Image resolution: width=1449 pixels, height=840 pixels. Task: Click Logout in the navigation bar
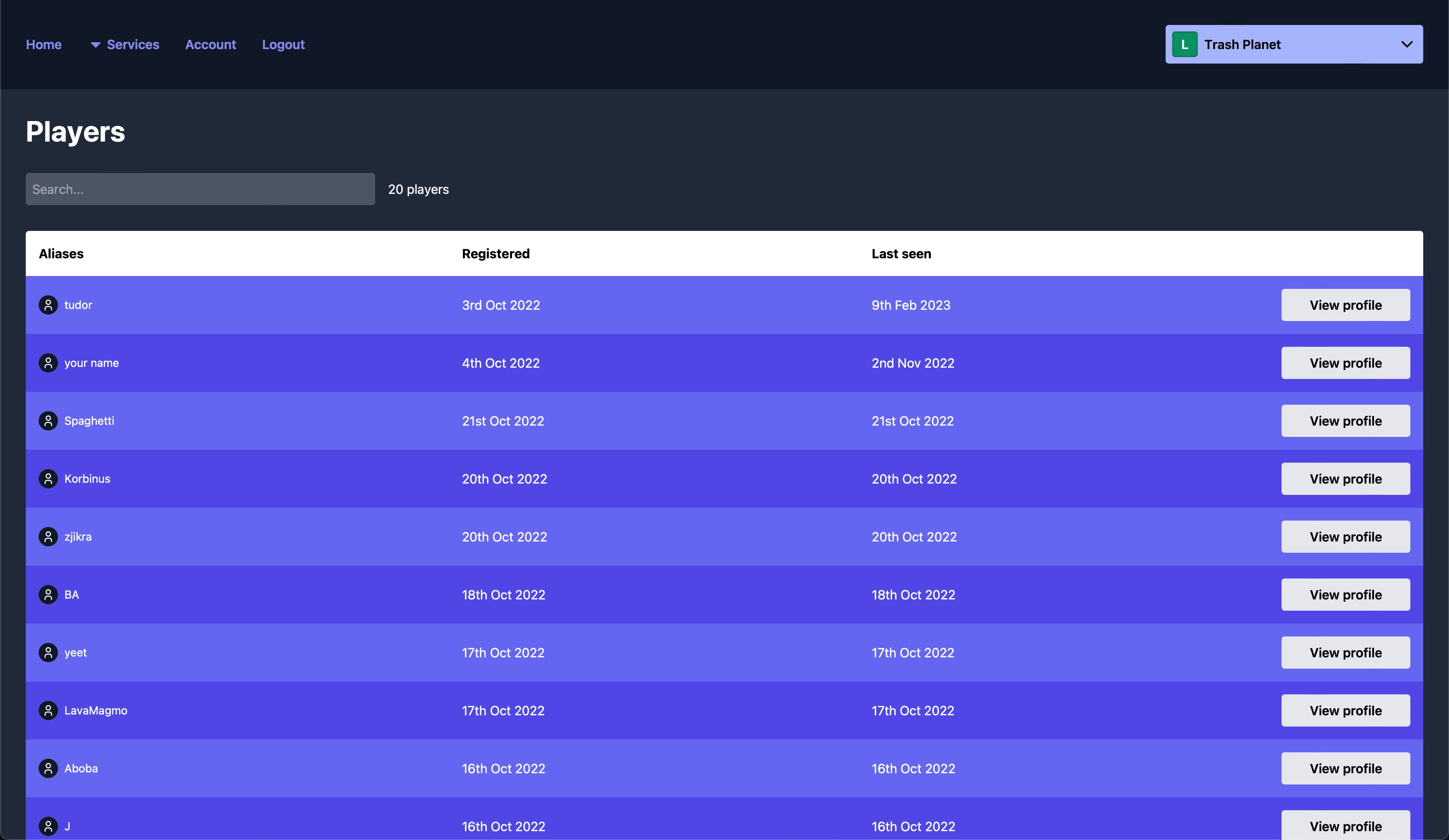[283, 44]
